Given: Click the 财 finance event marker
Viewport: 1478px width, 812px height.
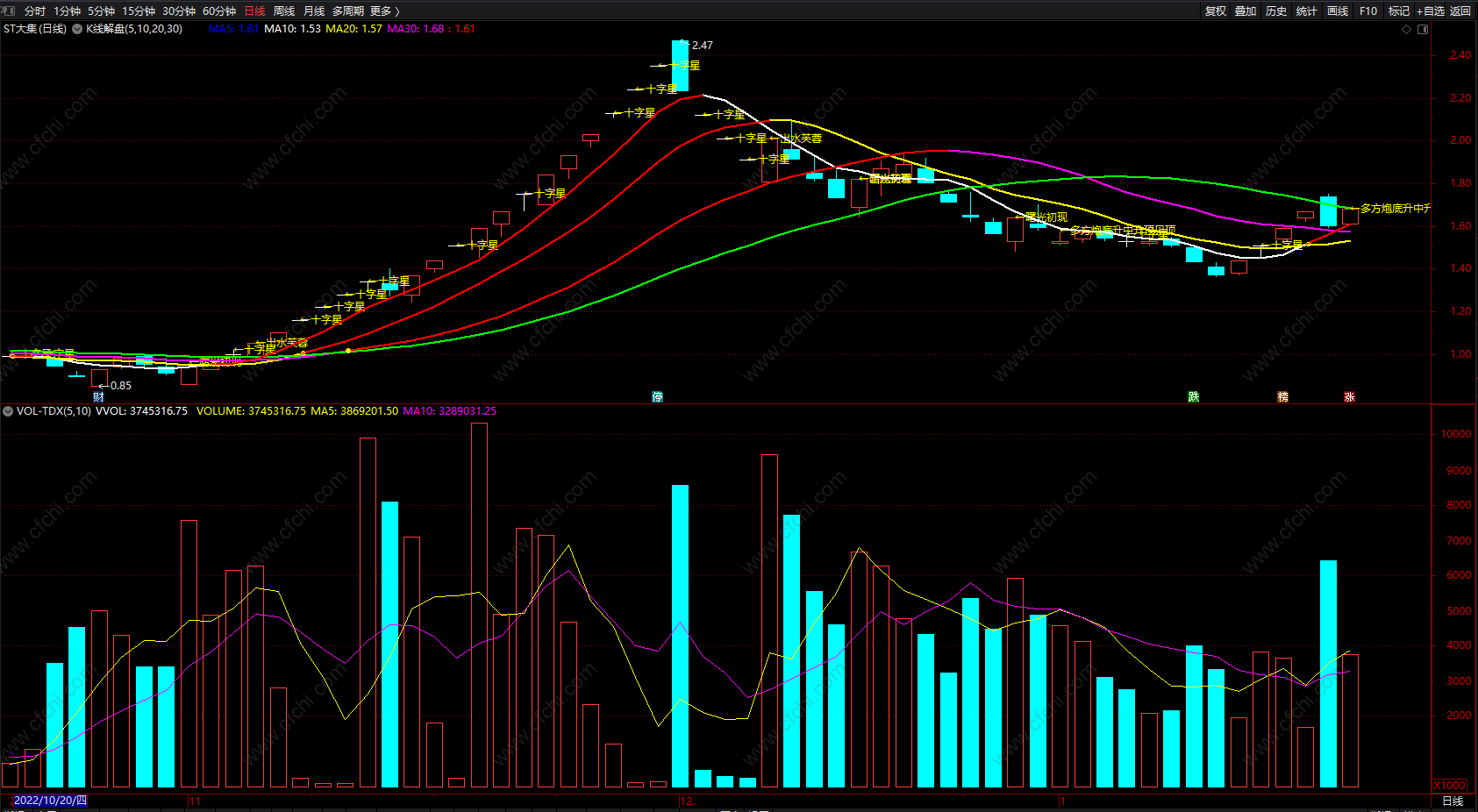Looking at the screenshot, I should [x=98, y=397].
